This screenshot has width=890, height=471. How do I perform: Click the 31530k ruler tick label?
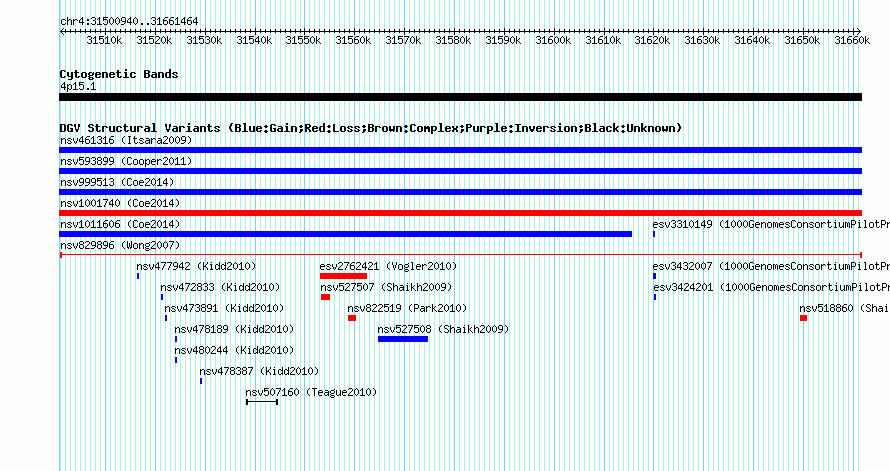(x=204, y=40)
